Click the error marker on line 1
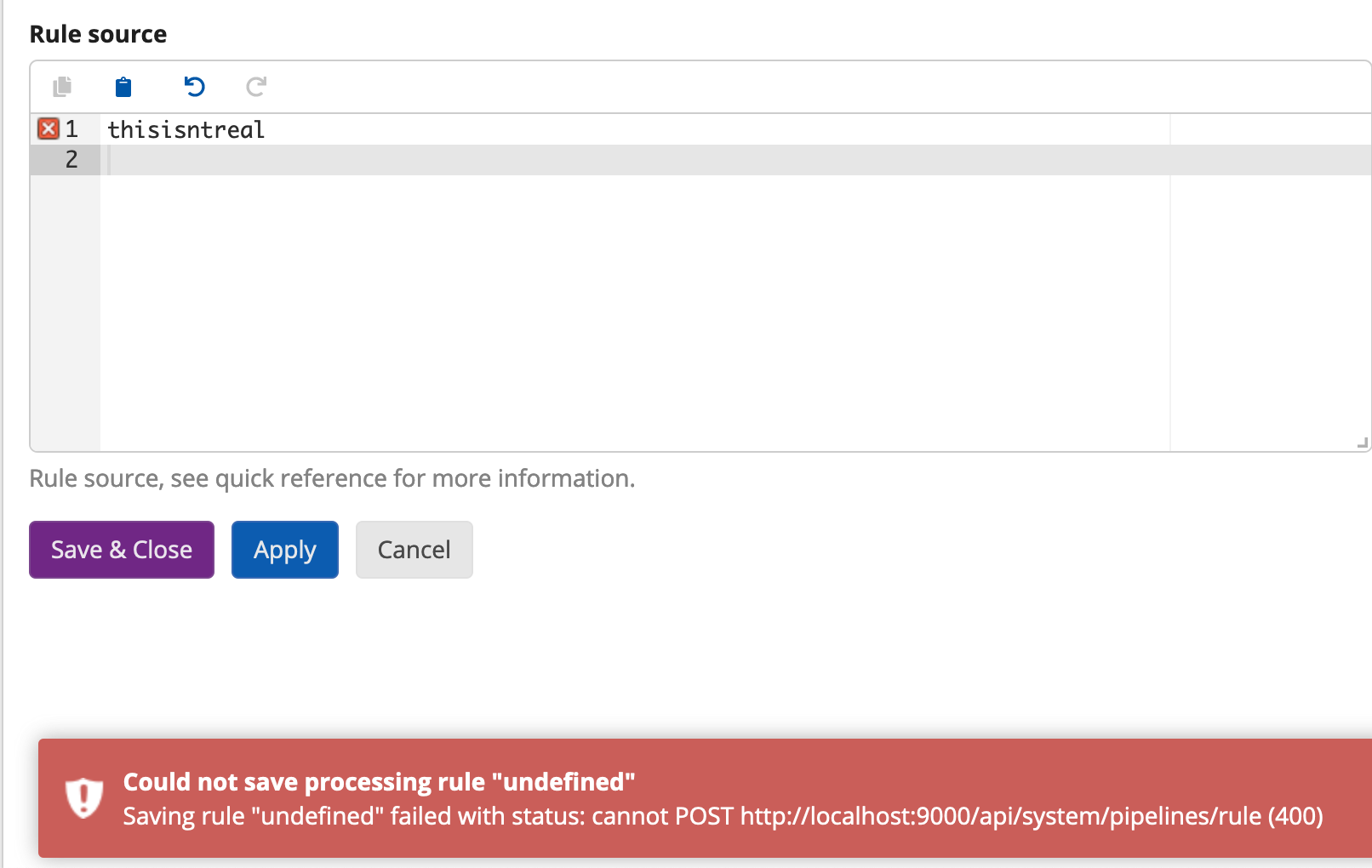Image resolution: width=1372 pixels, height=868 pixels. [x=49, y=128]
